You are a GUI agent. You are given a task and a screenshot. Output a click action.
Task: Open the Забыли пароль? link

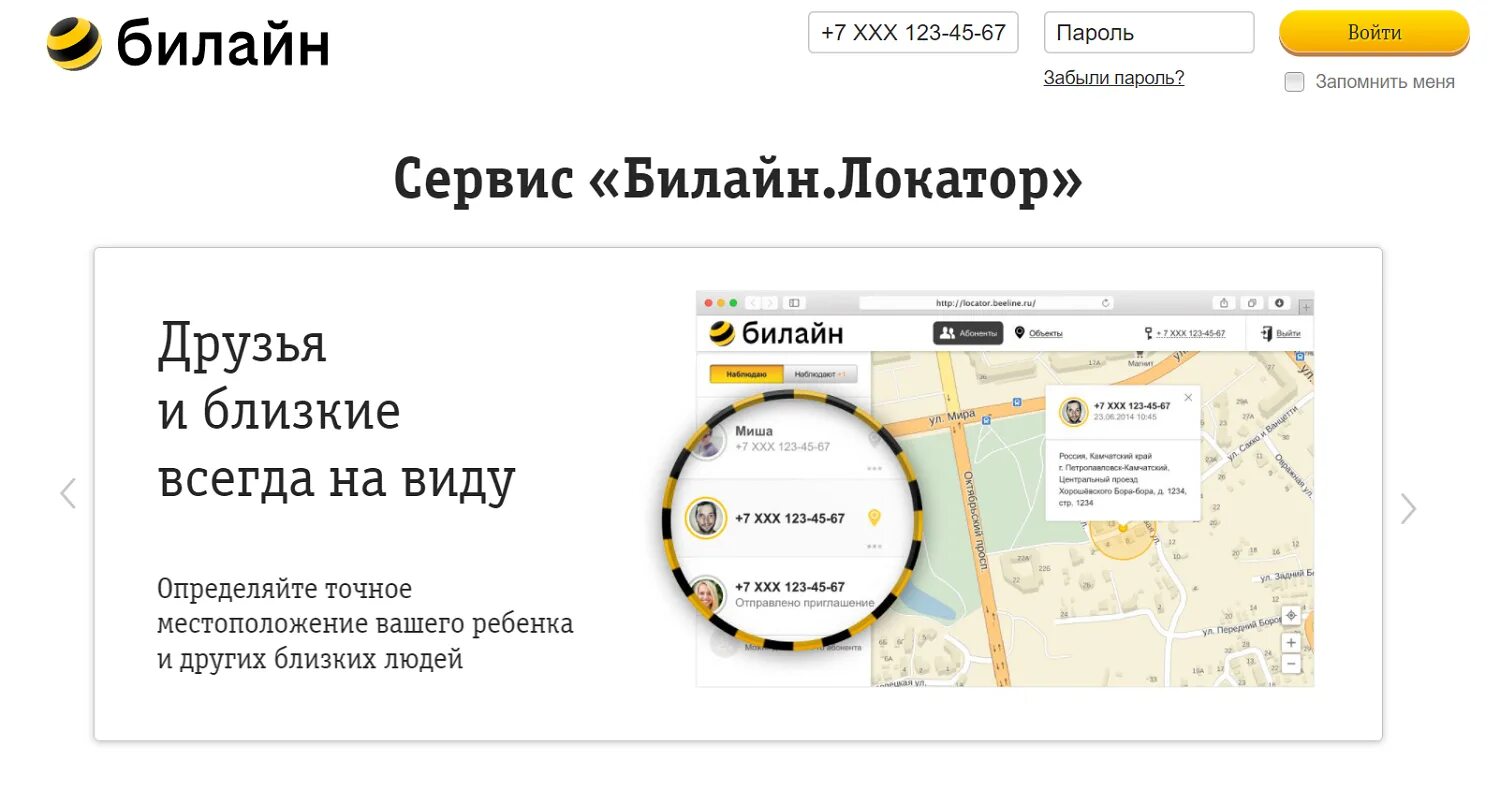coord(1114,78)
